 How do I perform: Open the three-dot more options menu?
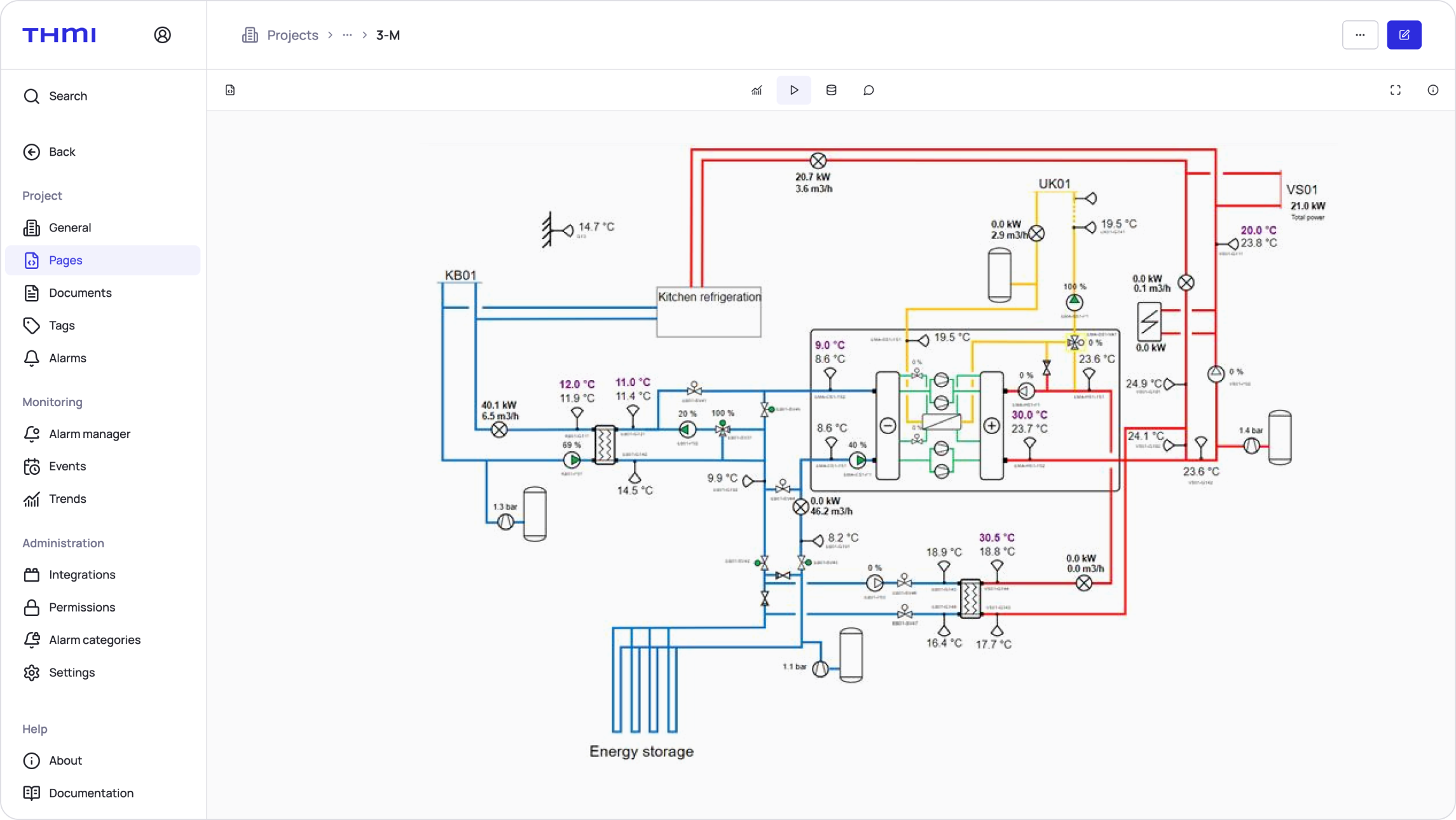click(x=1360, y=35)
